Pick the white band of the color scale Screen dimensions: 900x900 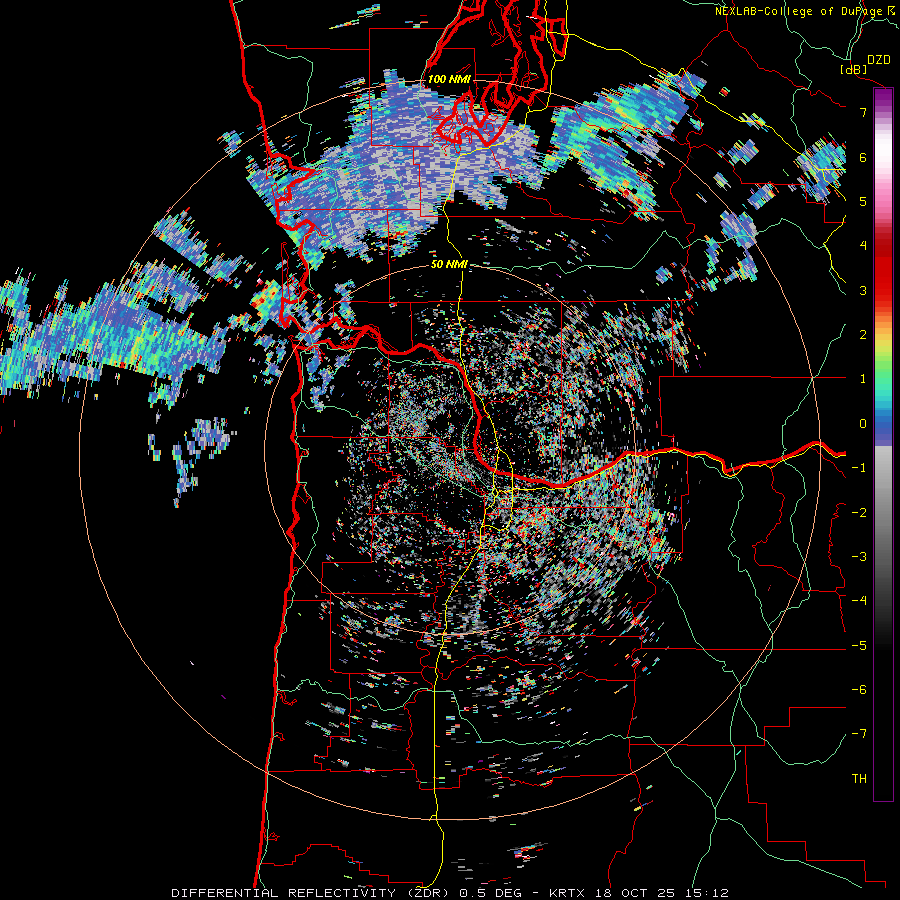coord(883,150)
